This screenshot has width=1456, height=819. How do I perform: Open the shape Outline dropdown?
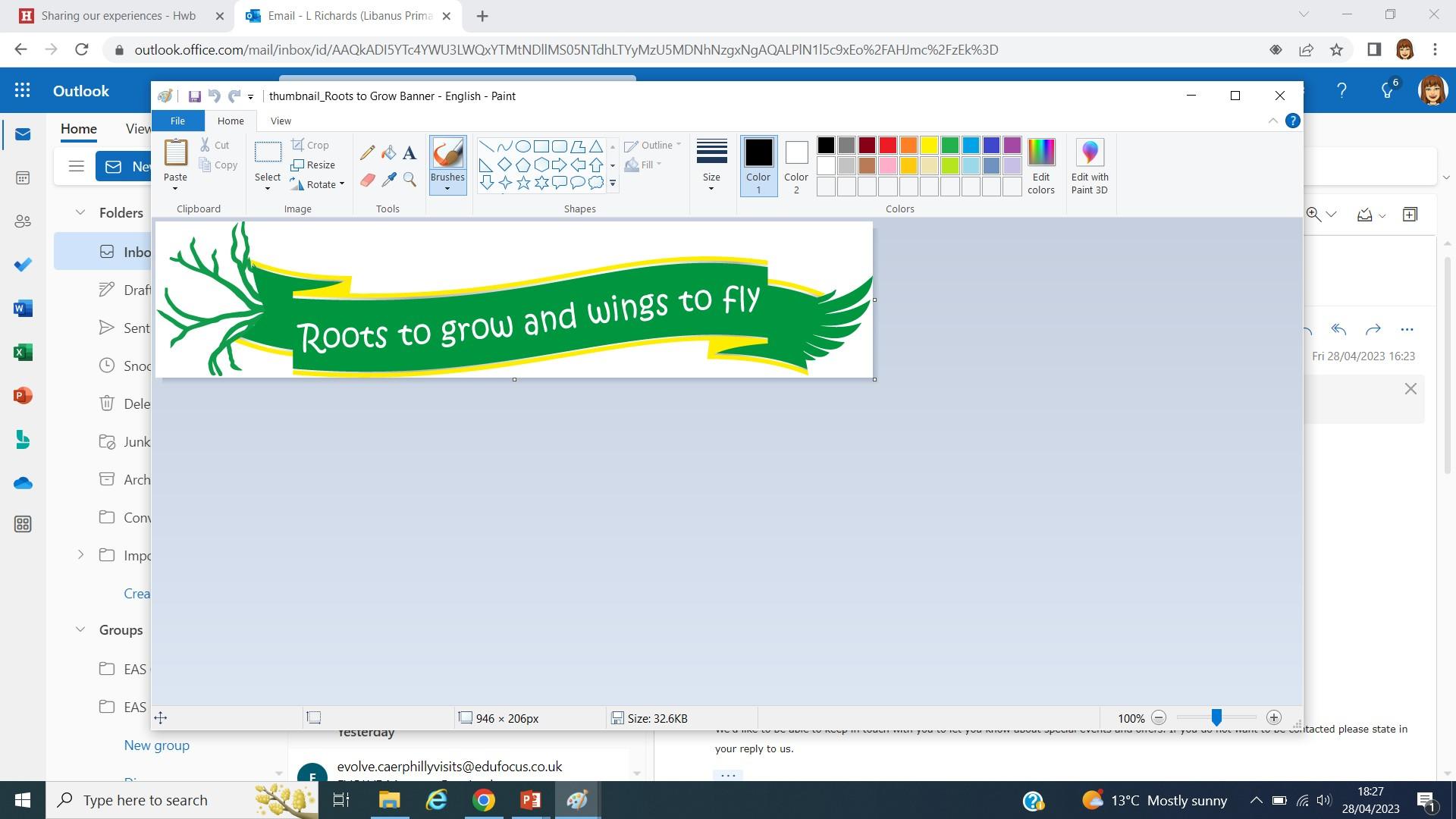coord(653,145)
